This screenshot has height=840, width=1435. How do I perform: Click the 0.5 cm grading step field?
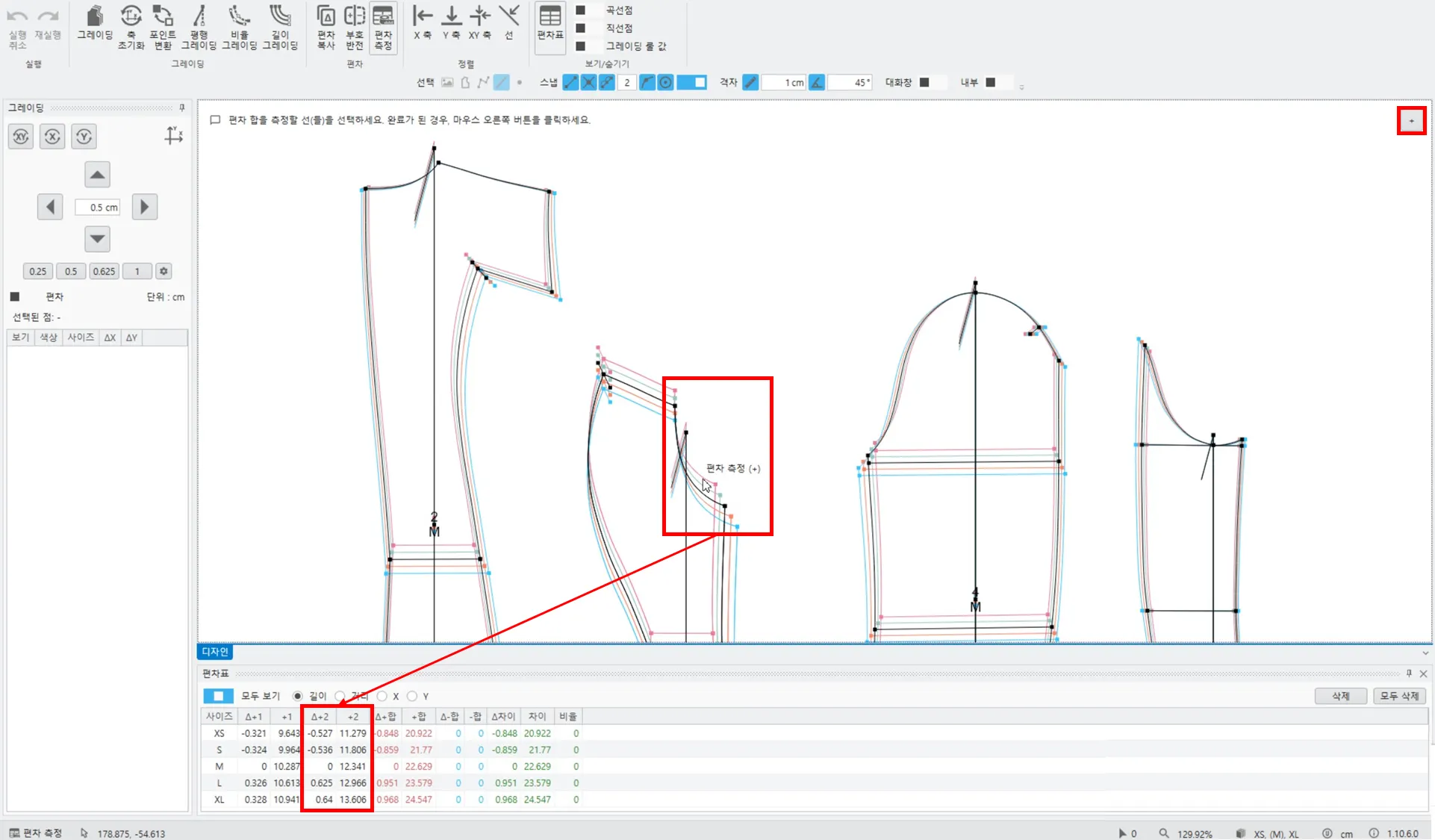(x=98, y=207)
